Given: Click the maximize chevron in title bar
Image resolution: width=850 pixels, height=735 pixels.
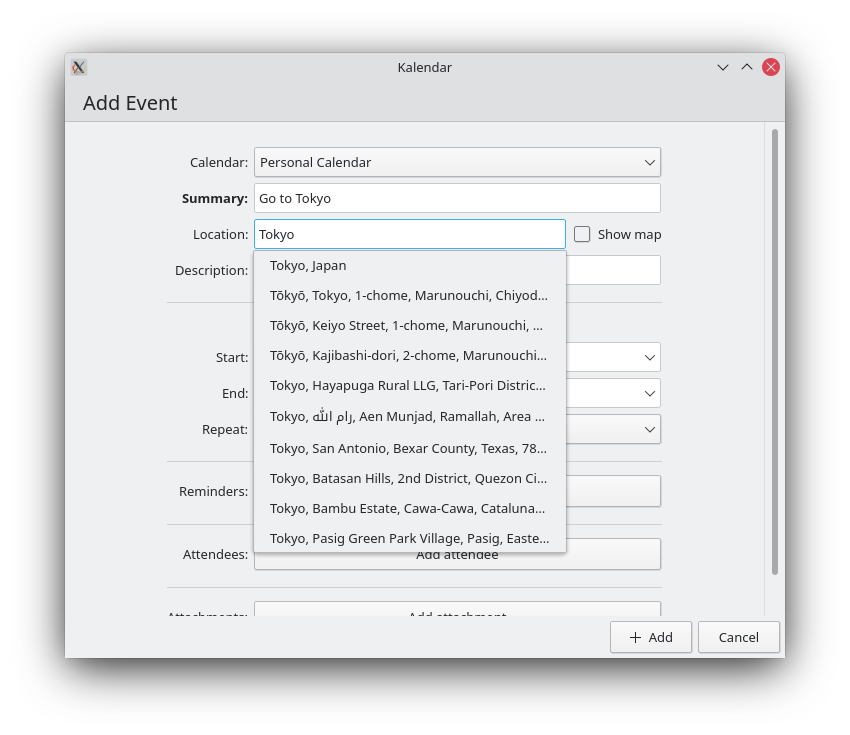Looking at the screenshot, I should 747,67.
